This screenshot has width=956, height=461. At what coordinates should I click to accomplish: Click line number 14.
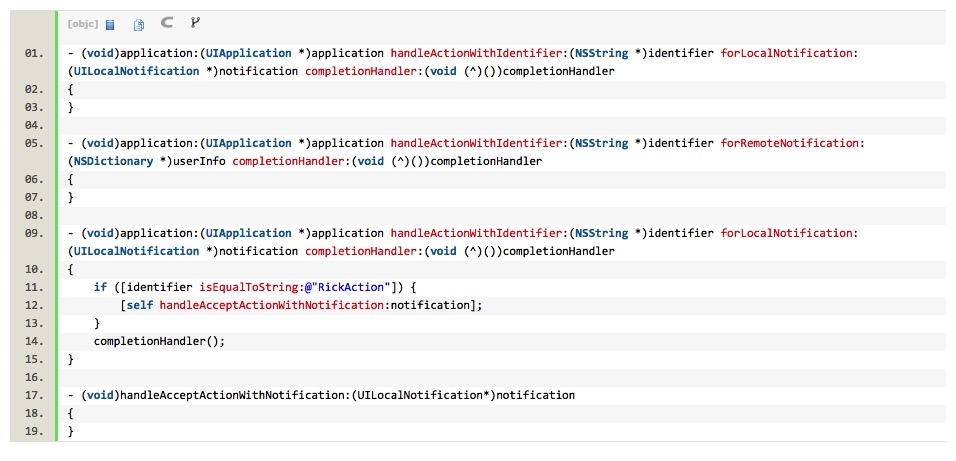[35, 341]
